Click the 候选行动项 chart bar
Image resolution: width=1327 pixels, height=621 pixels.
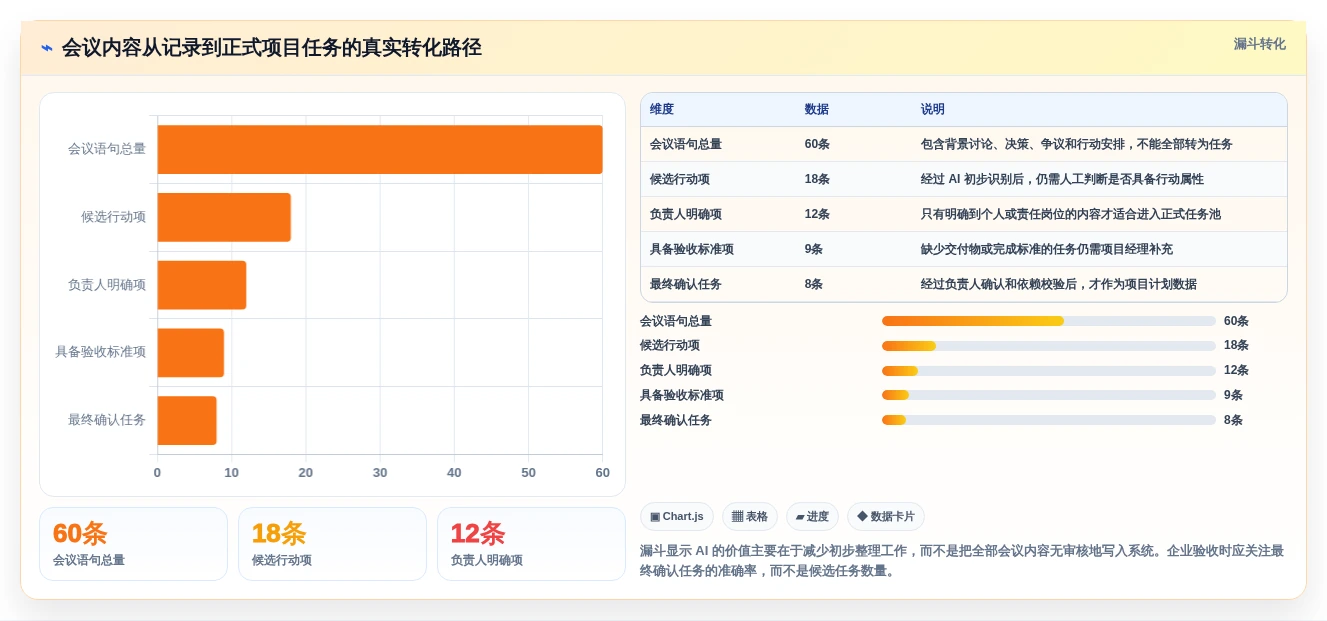[x=224, y=217]
